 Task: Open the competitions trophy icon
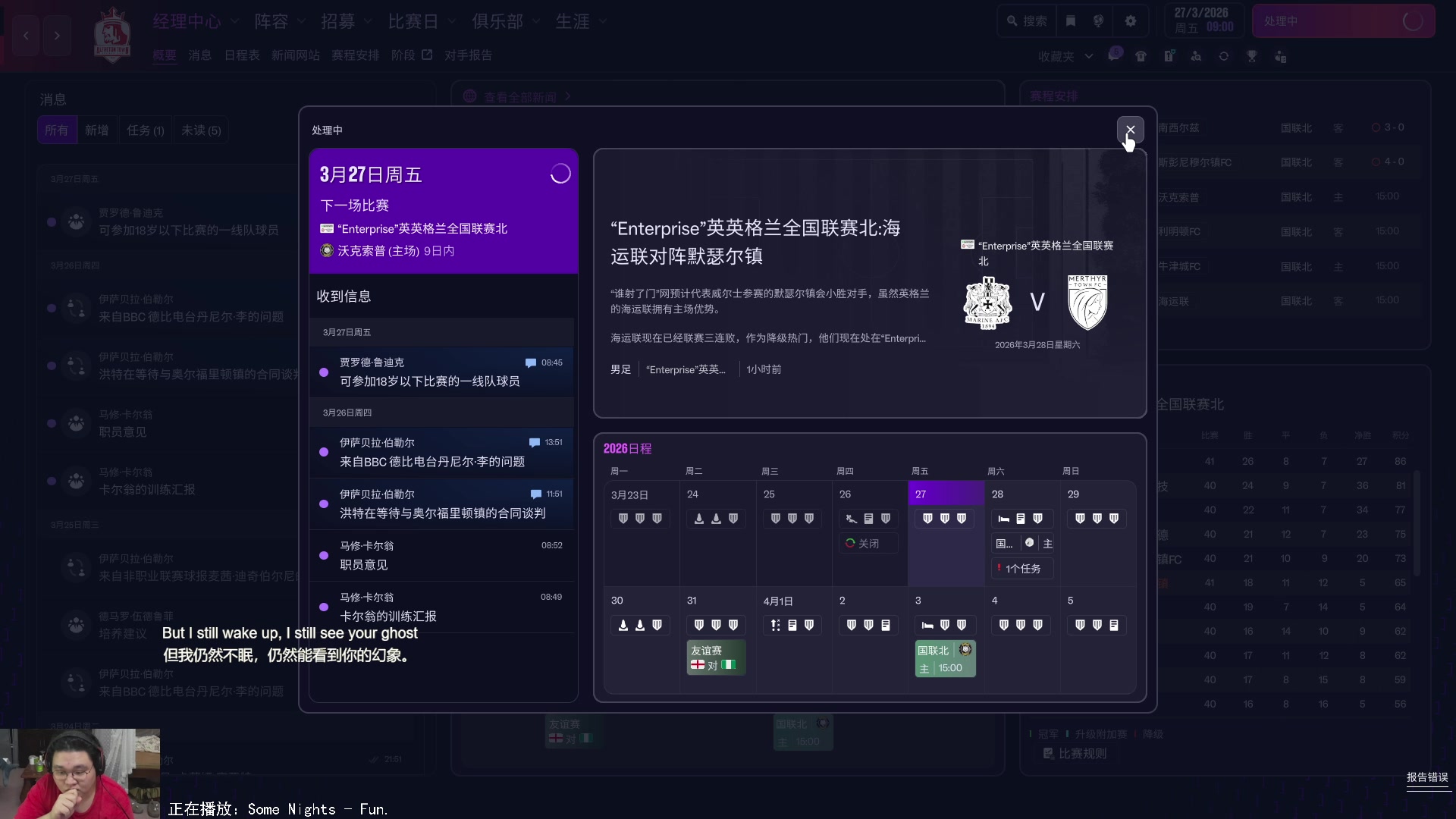1252,56
